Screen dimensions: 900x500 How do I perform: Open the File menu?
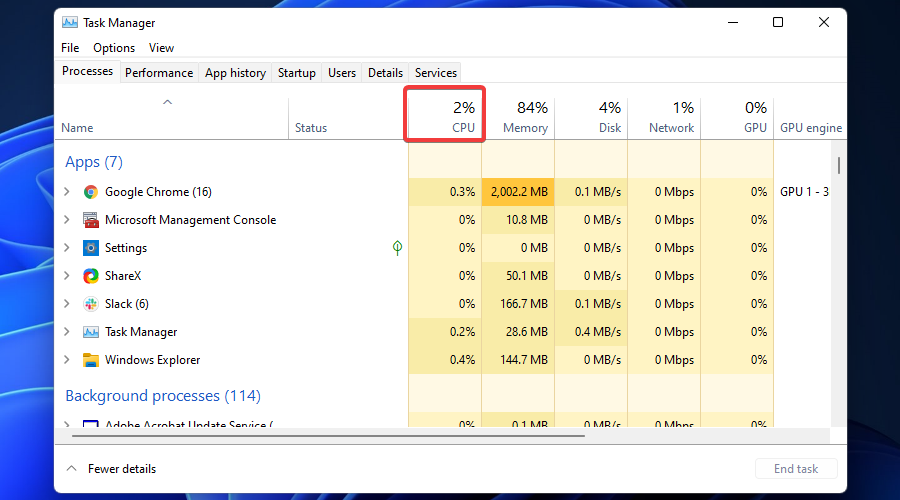tap(70, 48)
